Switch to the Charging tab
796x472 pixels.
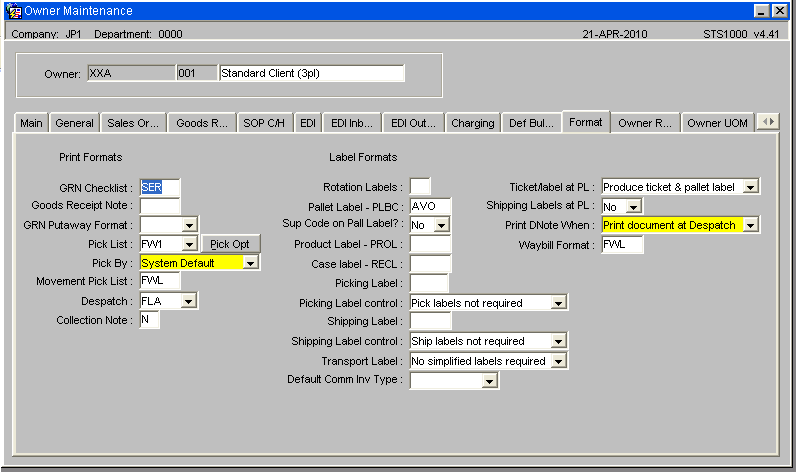coord(473,123)
